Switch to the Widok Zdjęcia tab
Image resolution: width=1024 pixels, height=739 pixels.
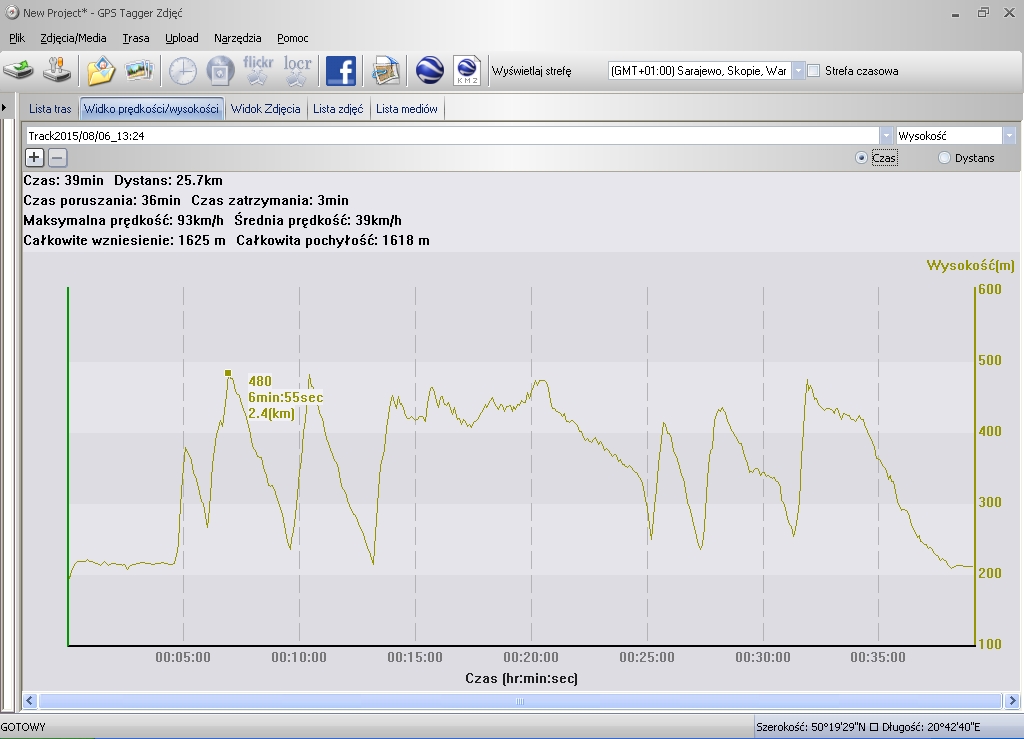265,109
